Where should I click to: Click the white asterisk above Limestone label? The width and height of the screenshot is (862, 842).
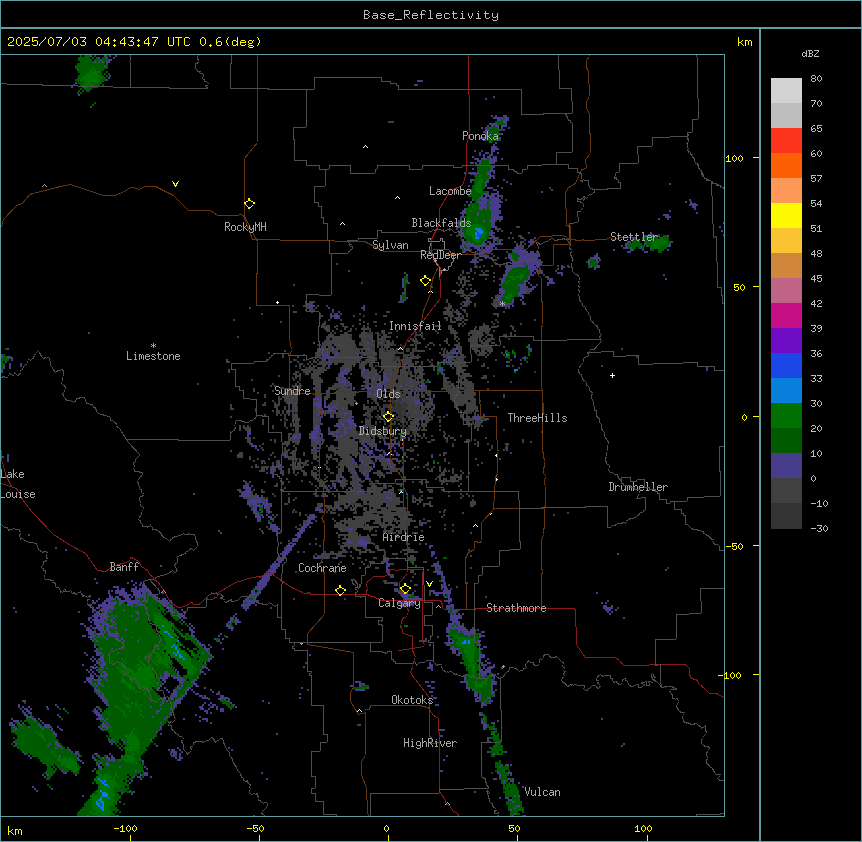coord(153,346)
